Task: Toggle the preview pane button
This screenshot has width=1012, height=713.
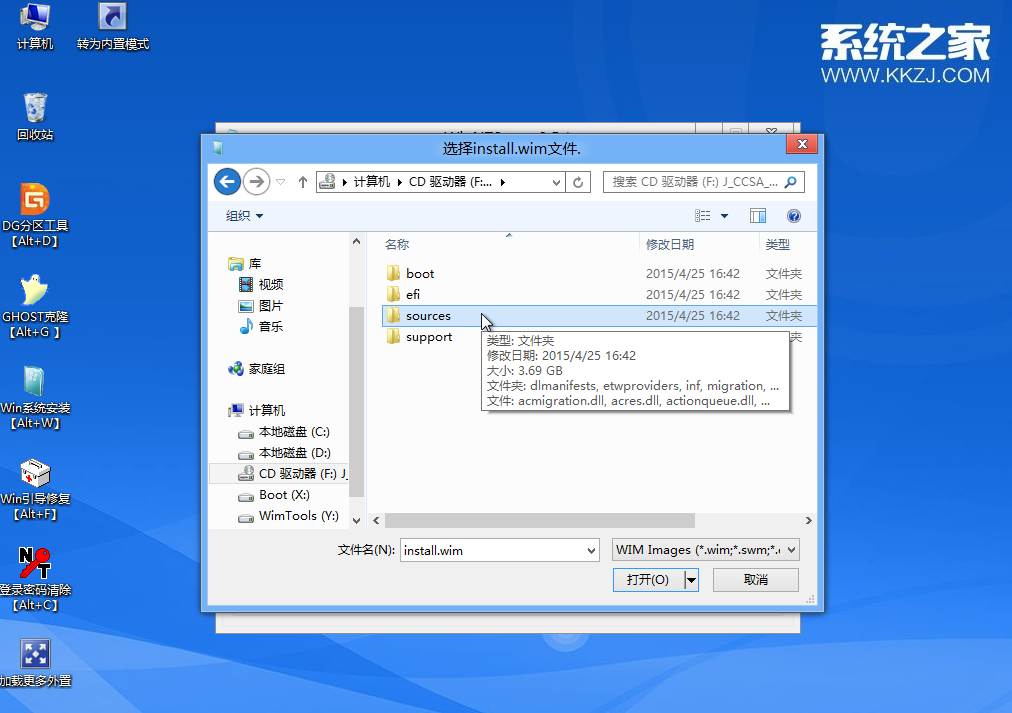Action: point(758,216)
